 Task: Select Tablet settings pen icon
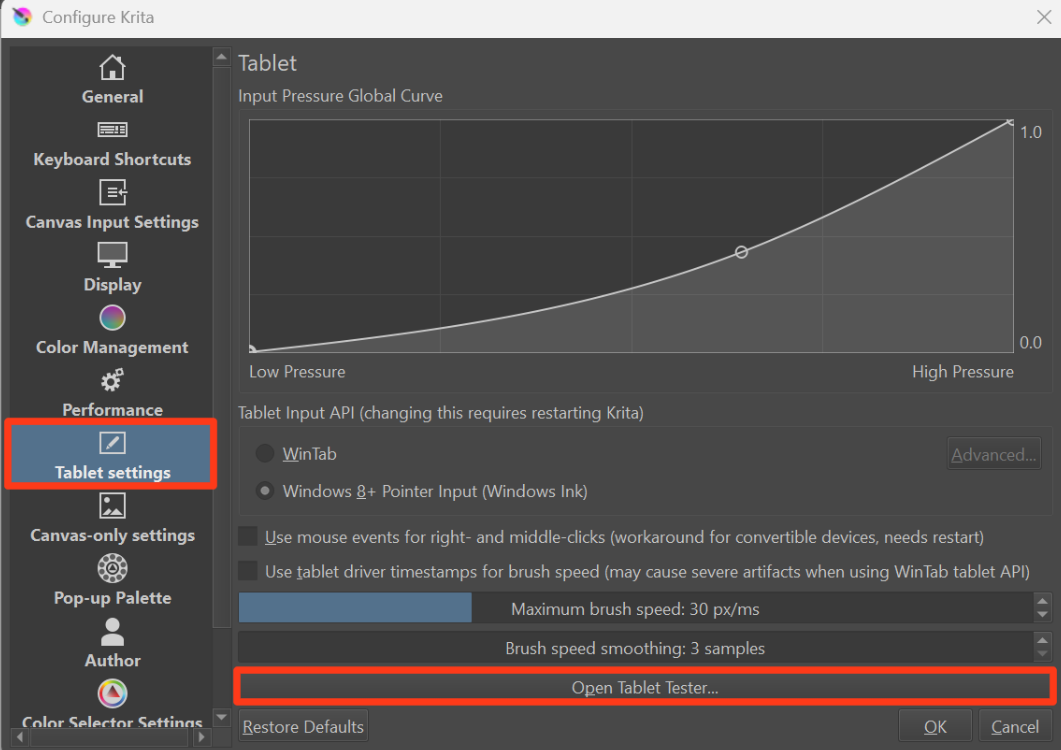pos(112,443)
